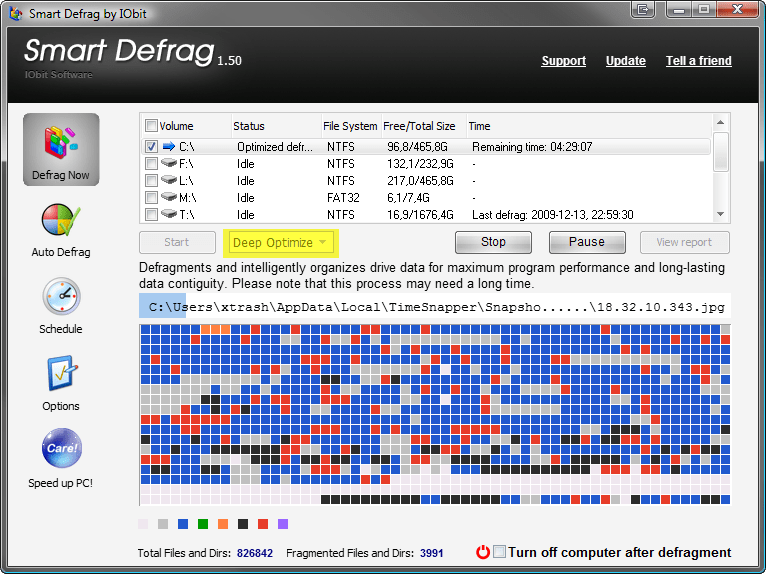Image resolution: width=766 pixels, height=574 pixels.
Task: Click the M:\ drive icon
Action: coord(169,197)
